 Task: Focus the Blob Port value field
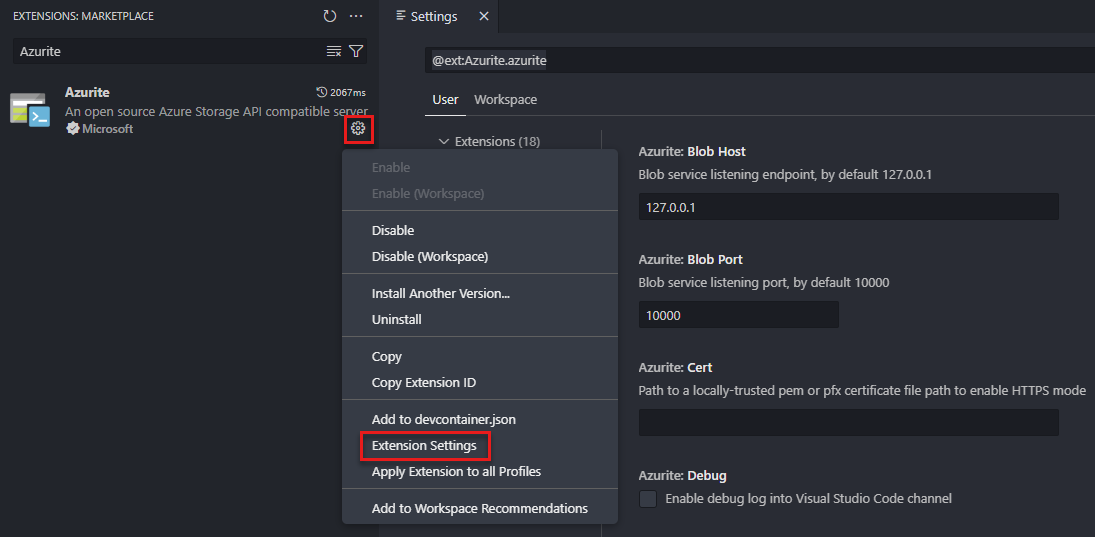(x=739, y=315)
